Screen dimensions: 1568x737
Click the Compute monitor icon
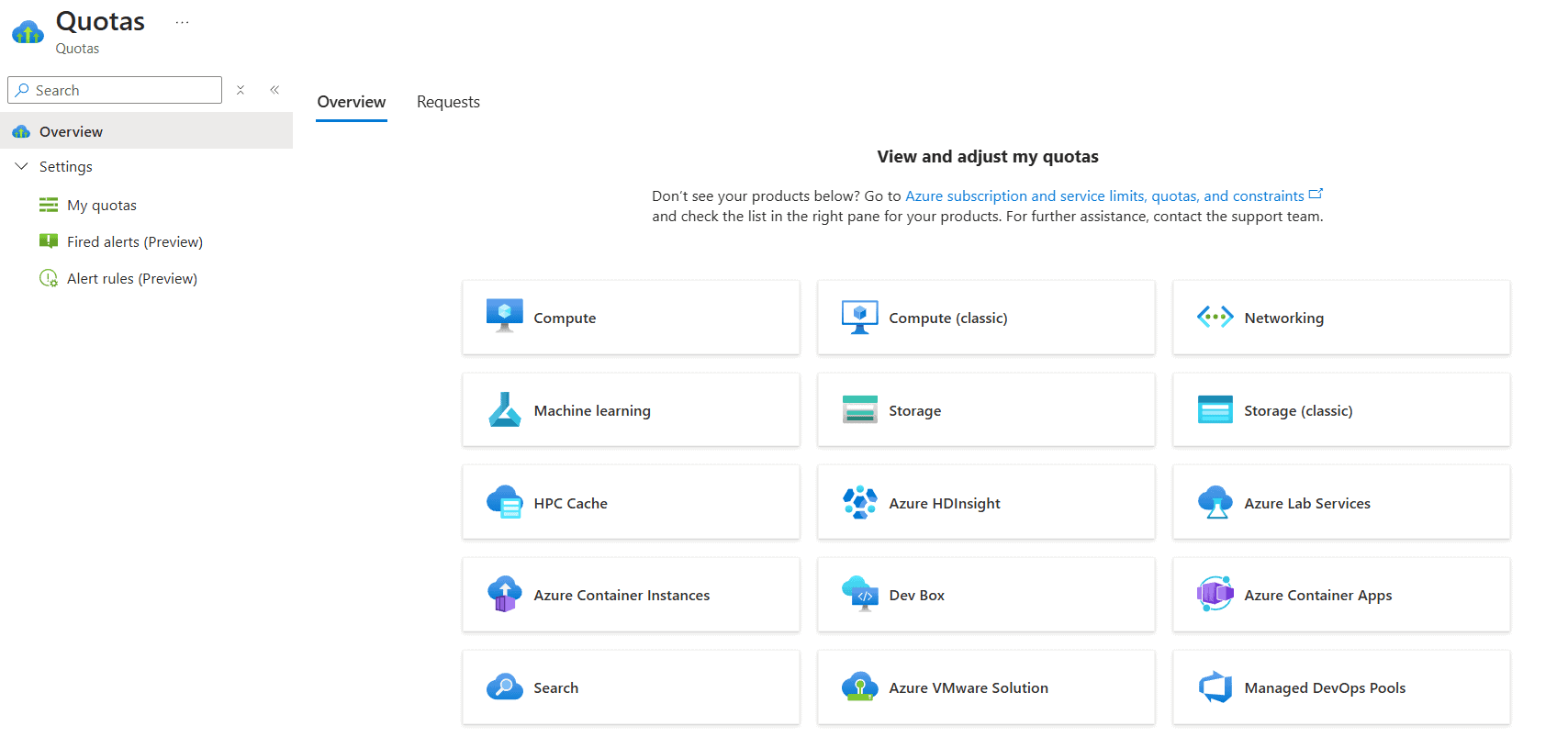[504, 317]
